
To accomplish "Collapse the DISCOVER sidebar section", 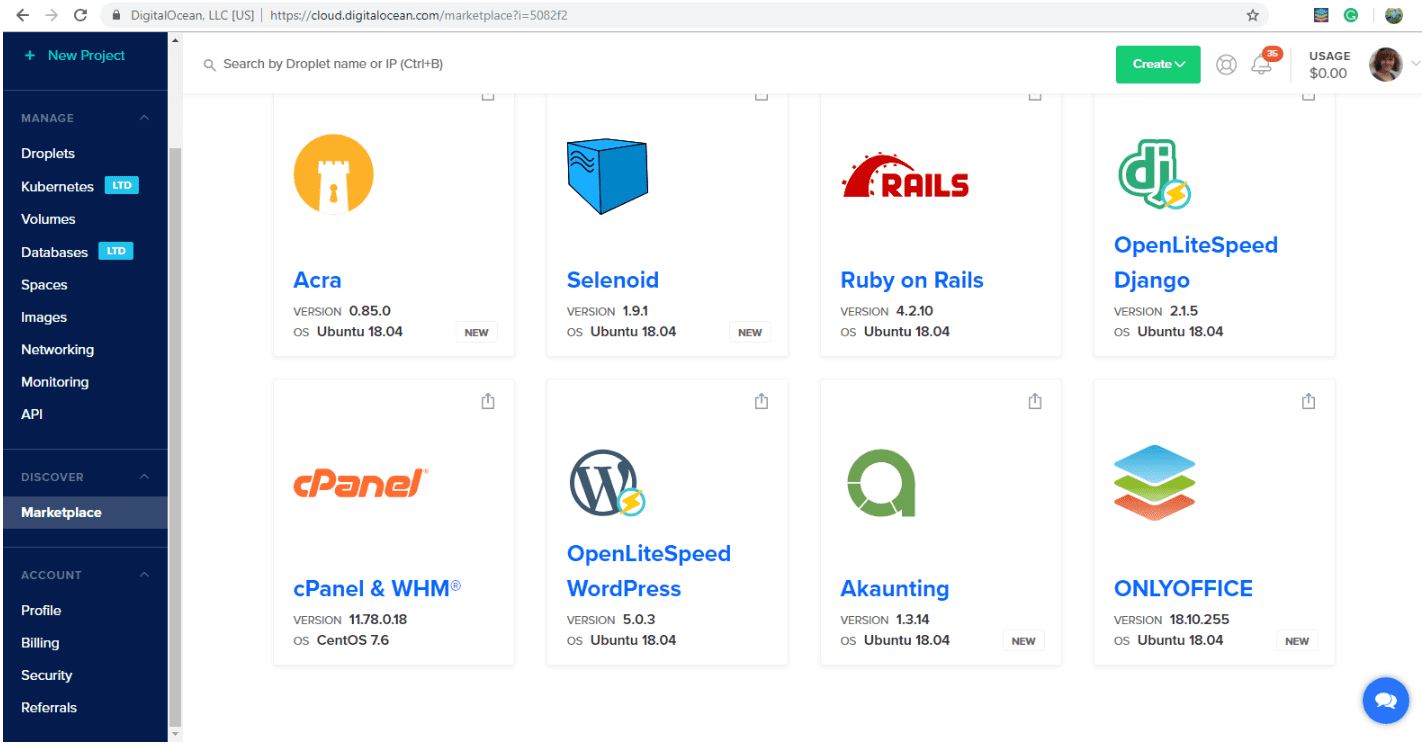I will [144, 477].
